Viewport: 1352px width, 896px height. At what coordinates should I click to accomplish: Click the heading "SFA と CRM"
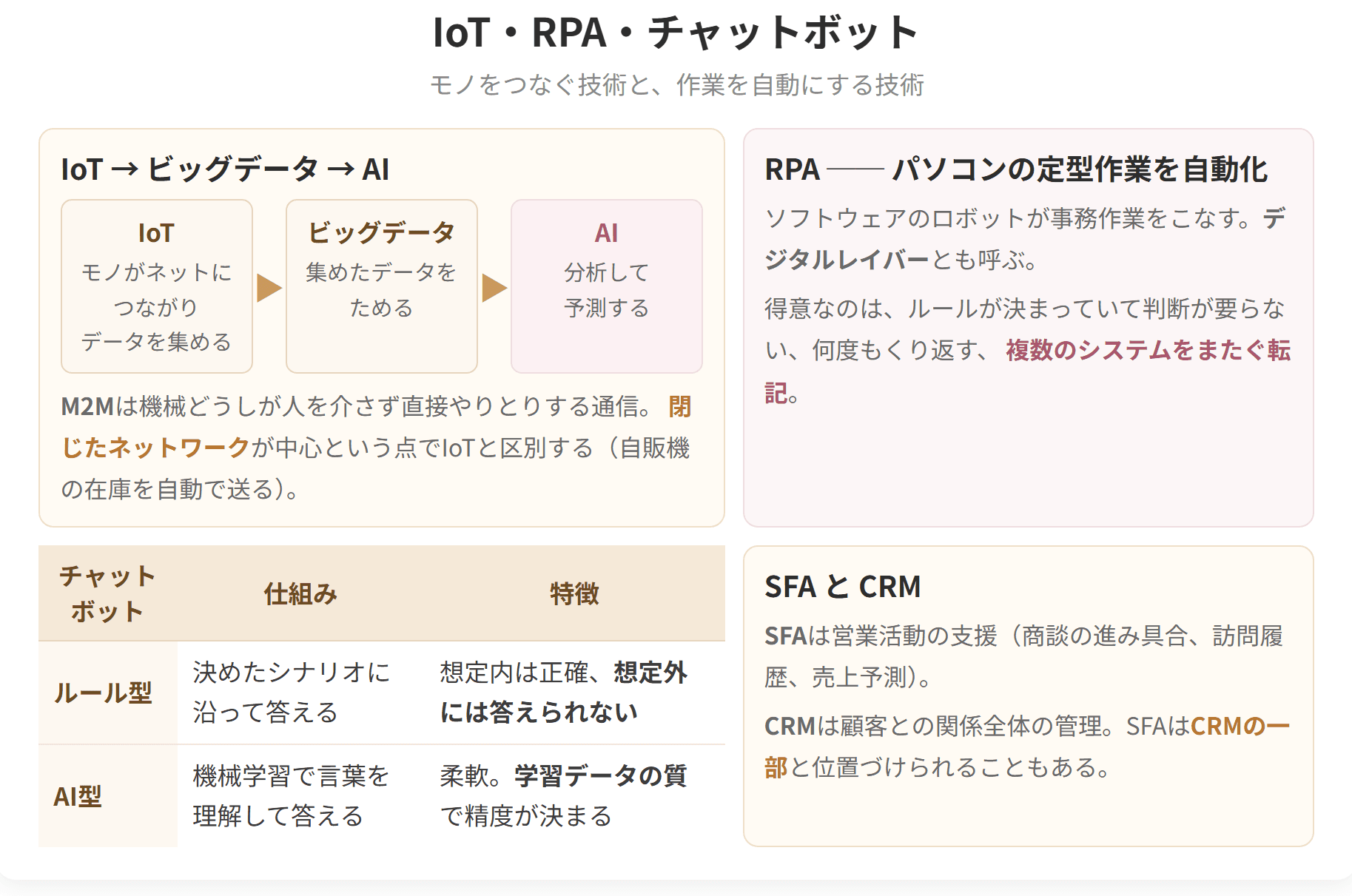[843, 587]
